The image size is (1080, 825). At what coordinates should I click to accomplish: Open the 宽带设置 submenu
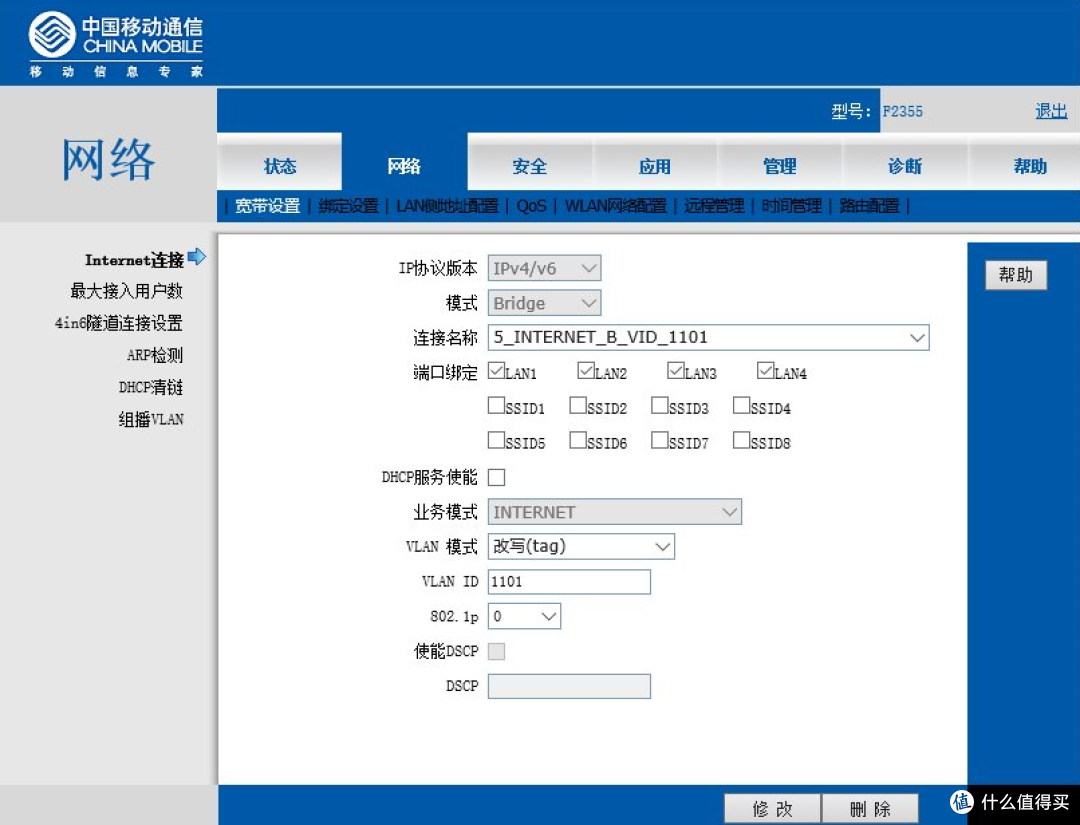(267, 206)
